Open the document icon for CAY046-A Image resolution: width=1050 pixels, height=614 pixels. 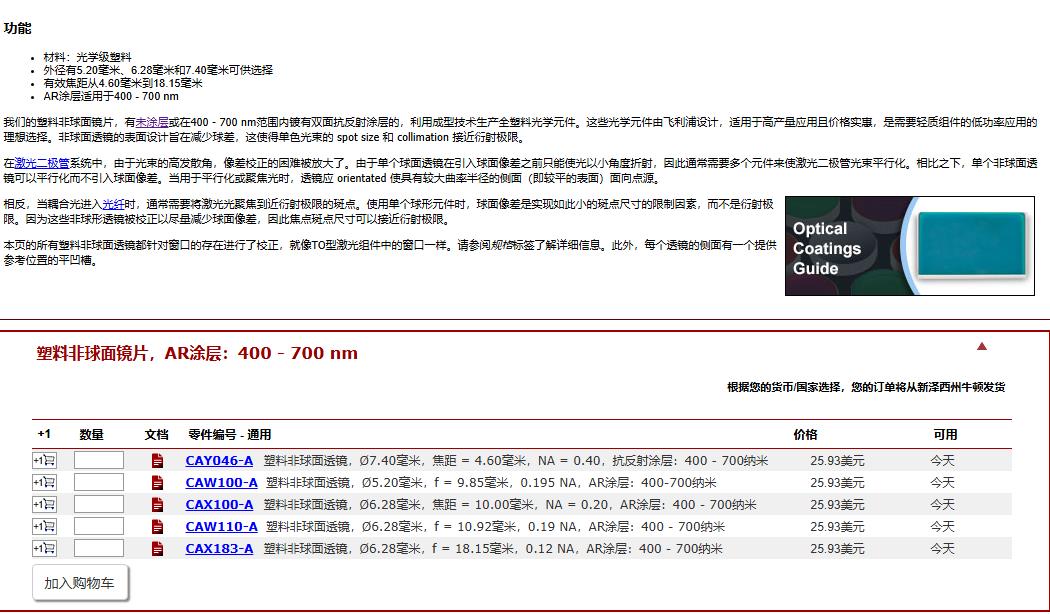[x=157, y=461]
